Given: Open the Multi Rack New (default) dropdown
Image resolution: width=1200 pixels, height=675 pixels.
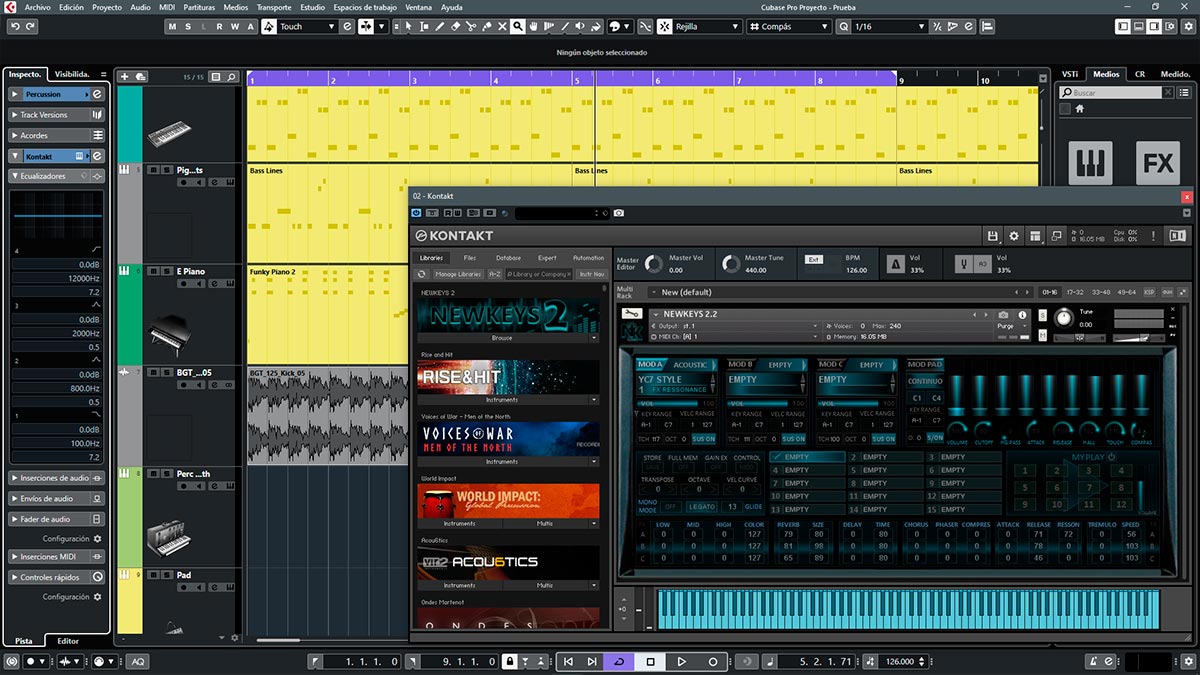Looking at the screenshot, I should point(838,292).
